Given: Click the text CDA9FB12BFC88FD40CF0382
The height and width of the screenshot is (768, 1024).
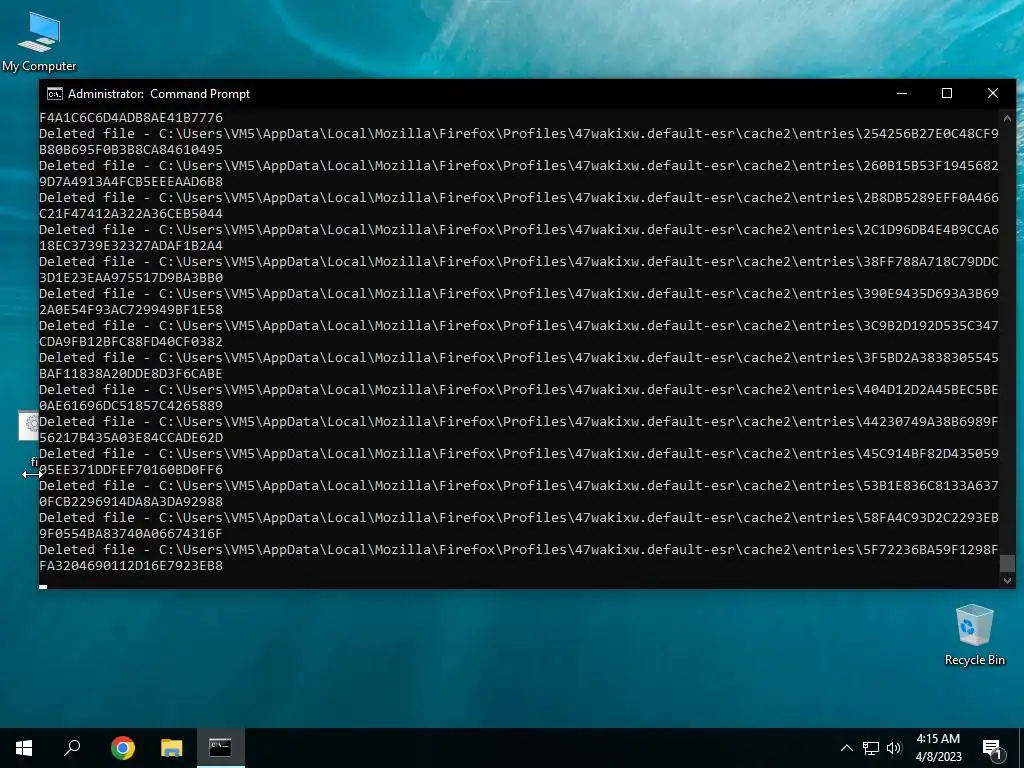Looking at the screenshot, I should [x=131, y=342].
